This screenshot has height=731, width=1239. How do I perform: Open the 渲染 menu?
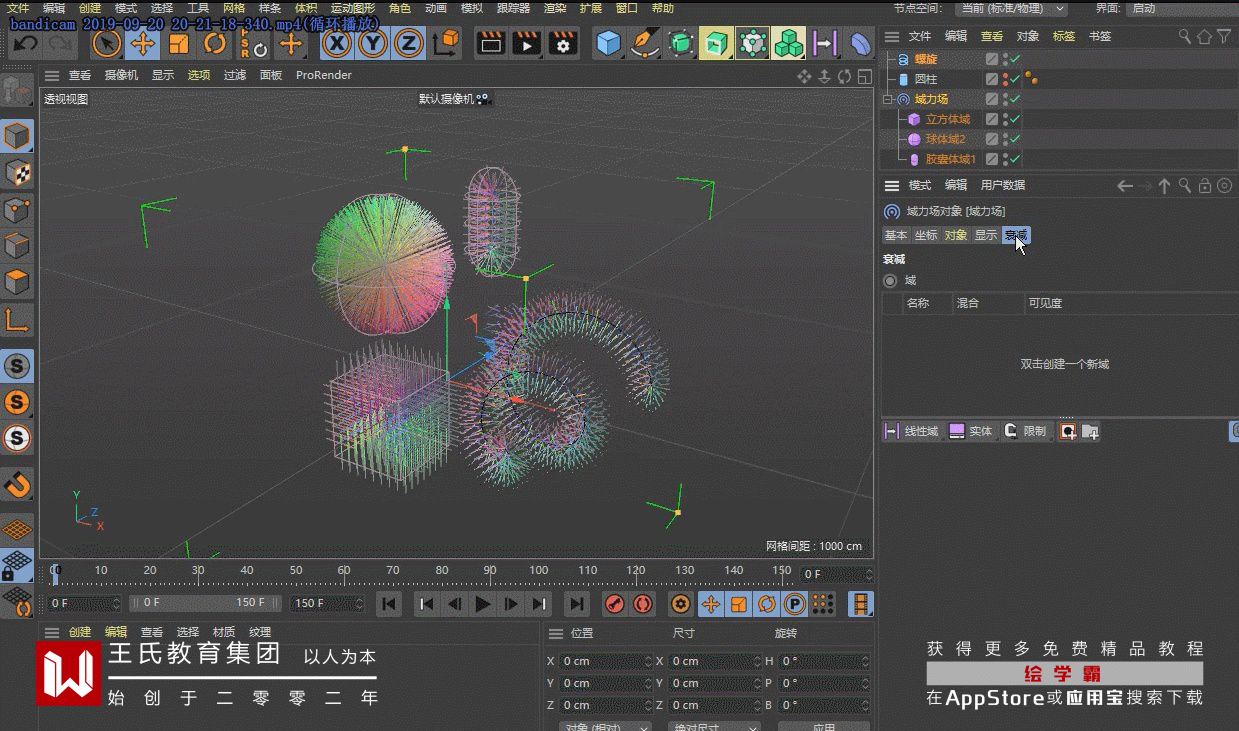pyautogui.click(x=555, y=8)
